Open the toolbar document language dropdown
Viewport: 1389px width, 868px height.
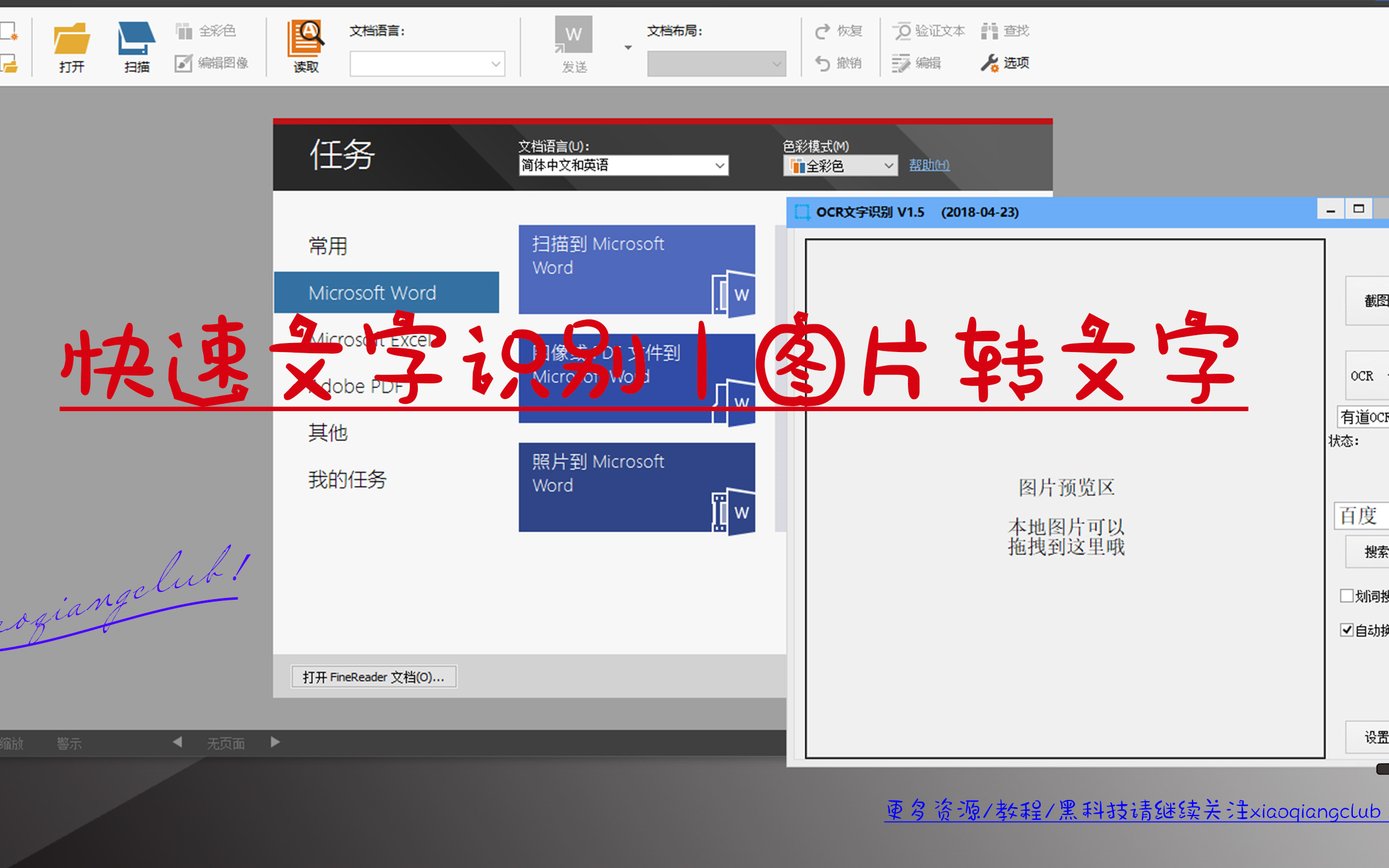click(427, 64)
